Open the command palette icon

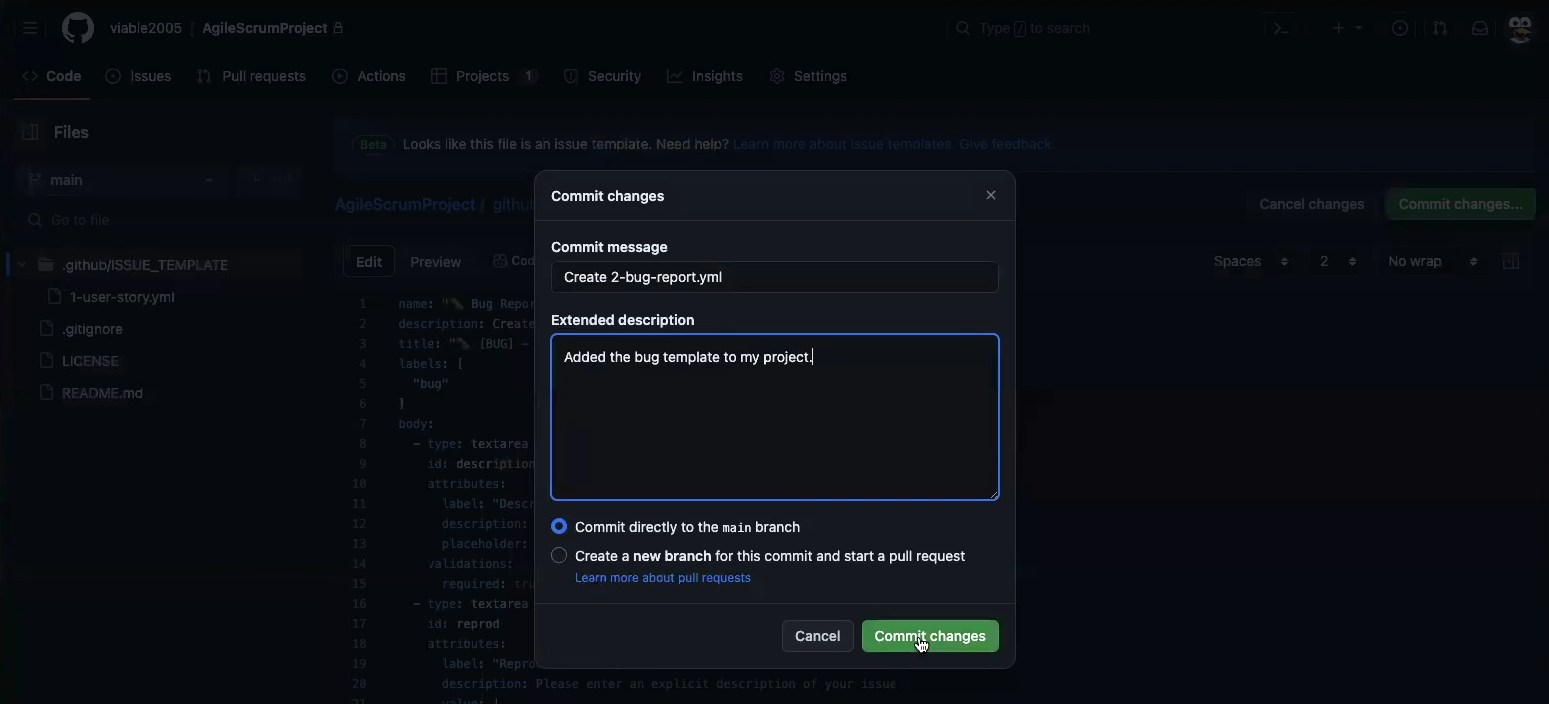1280,28
